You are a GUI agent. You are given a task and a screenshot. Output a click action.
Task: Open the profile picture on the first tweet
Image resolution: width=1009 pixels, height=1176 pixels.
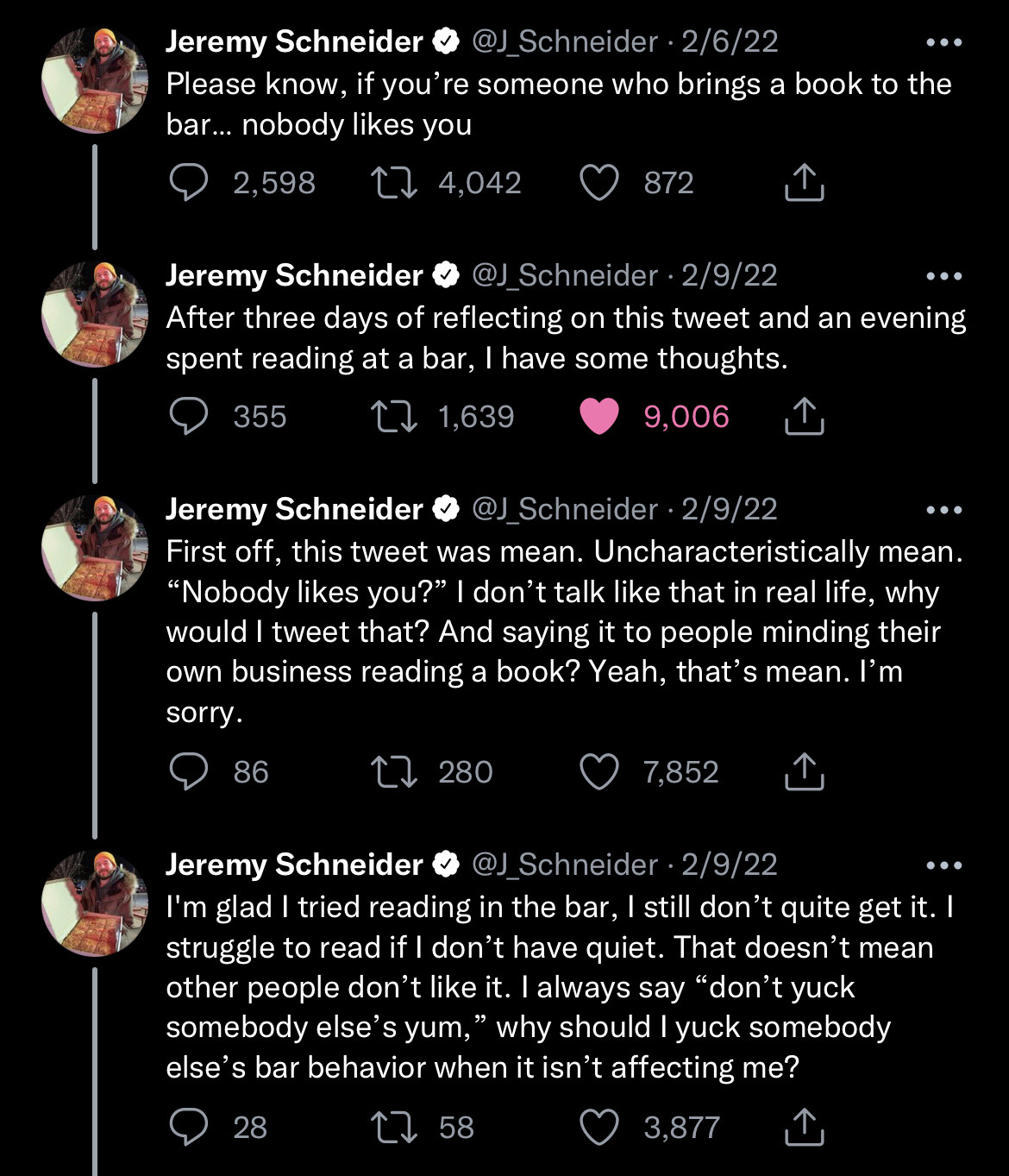95,80
